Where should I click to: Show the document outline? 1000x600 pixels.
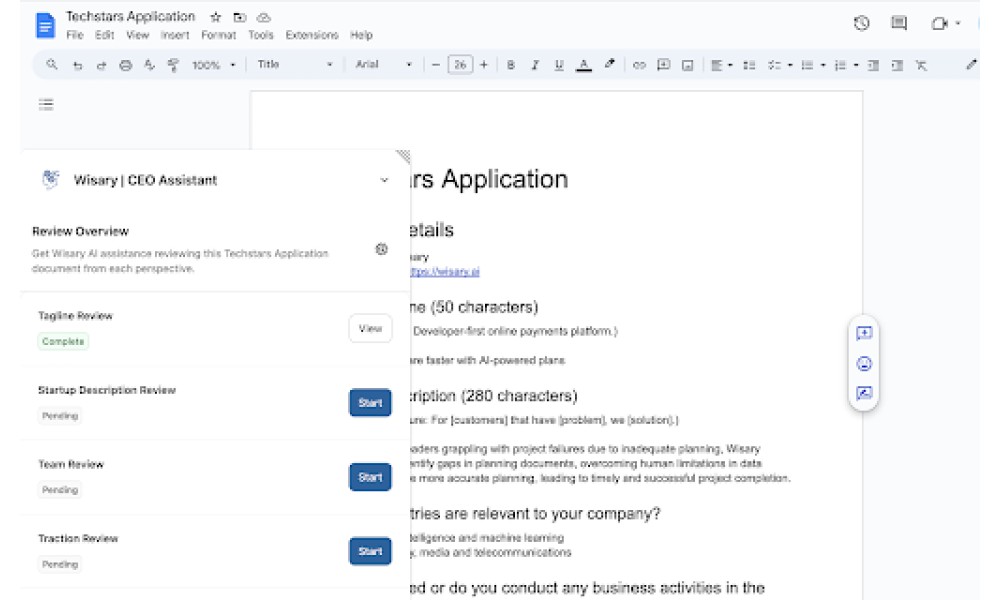(46, 105)
